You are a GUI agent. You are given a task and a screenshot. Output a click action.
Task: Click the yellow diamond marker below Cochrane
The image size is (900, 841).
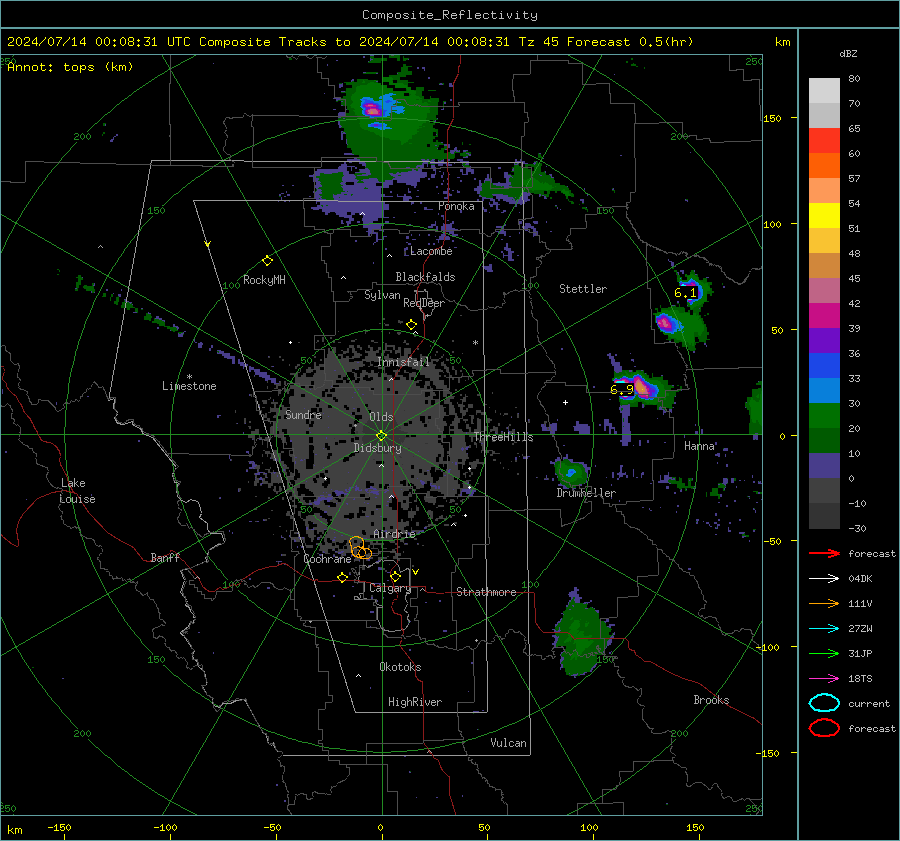[x=342, y=577]
